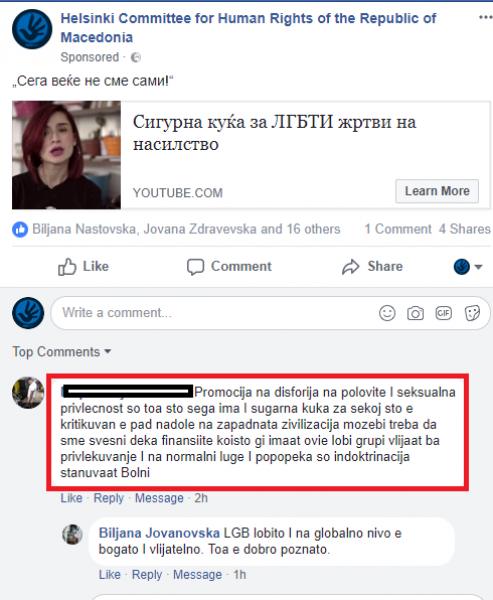Click Message under the highlighted comment
The image size is (493, 600).
point(159,498)
